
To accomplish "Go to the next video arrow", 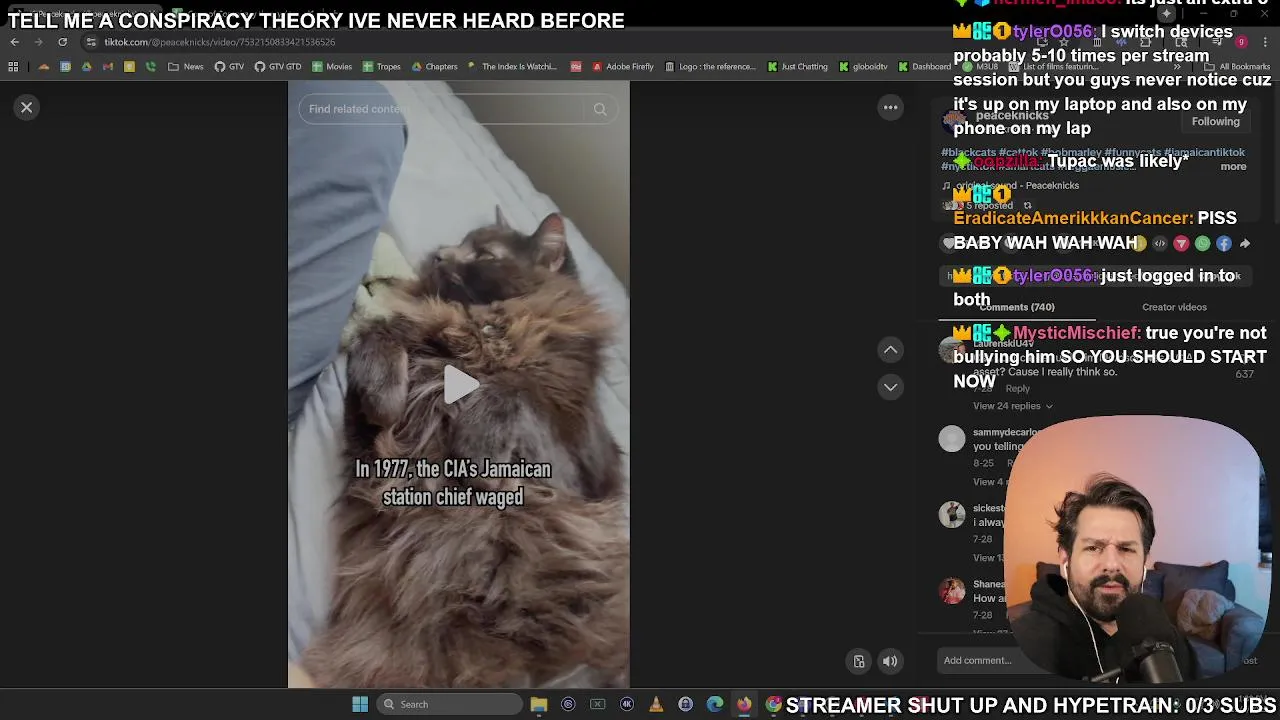I will pos(890,387).
